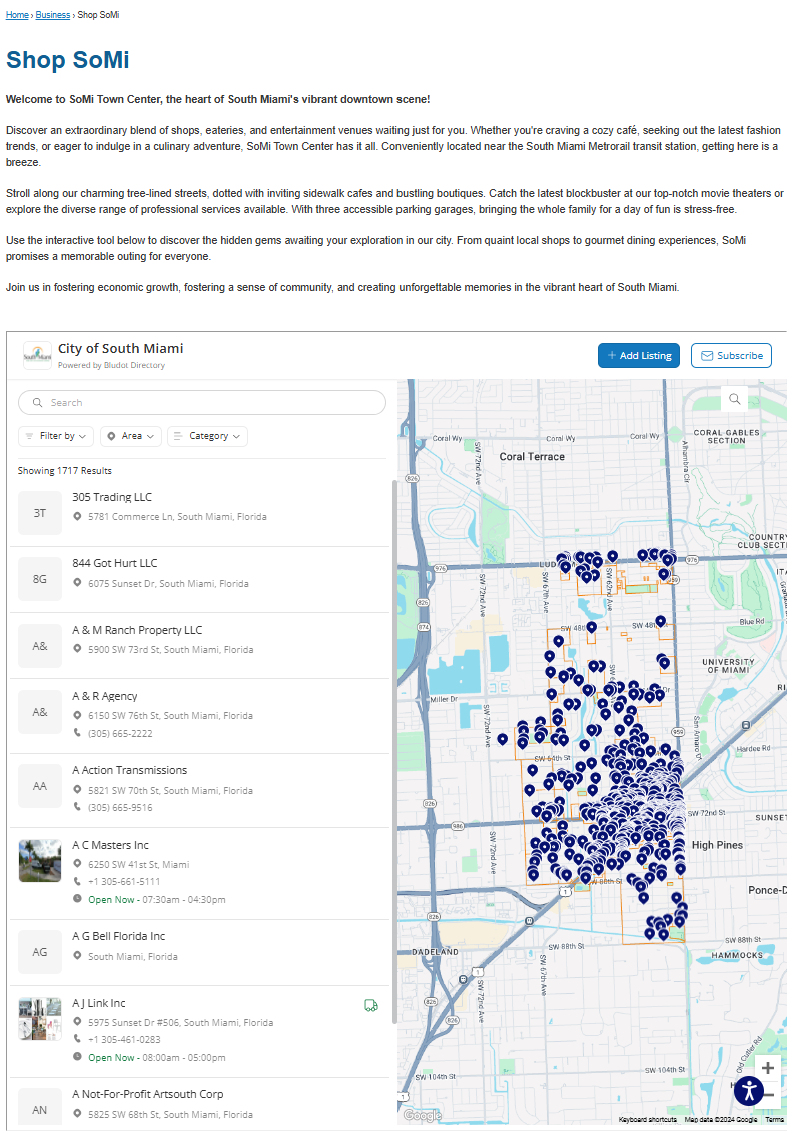Image resolution: width=796 pixels, height=1144 pixels.
Task: Open the Filter by dropdown
Action: pyautogui.click(x=56, y=436)
